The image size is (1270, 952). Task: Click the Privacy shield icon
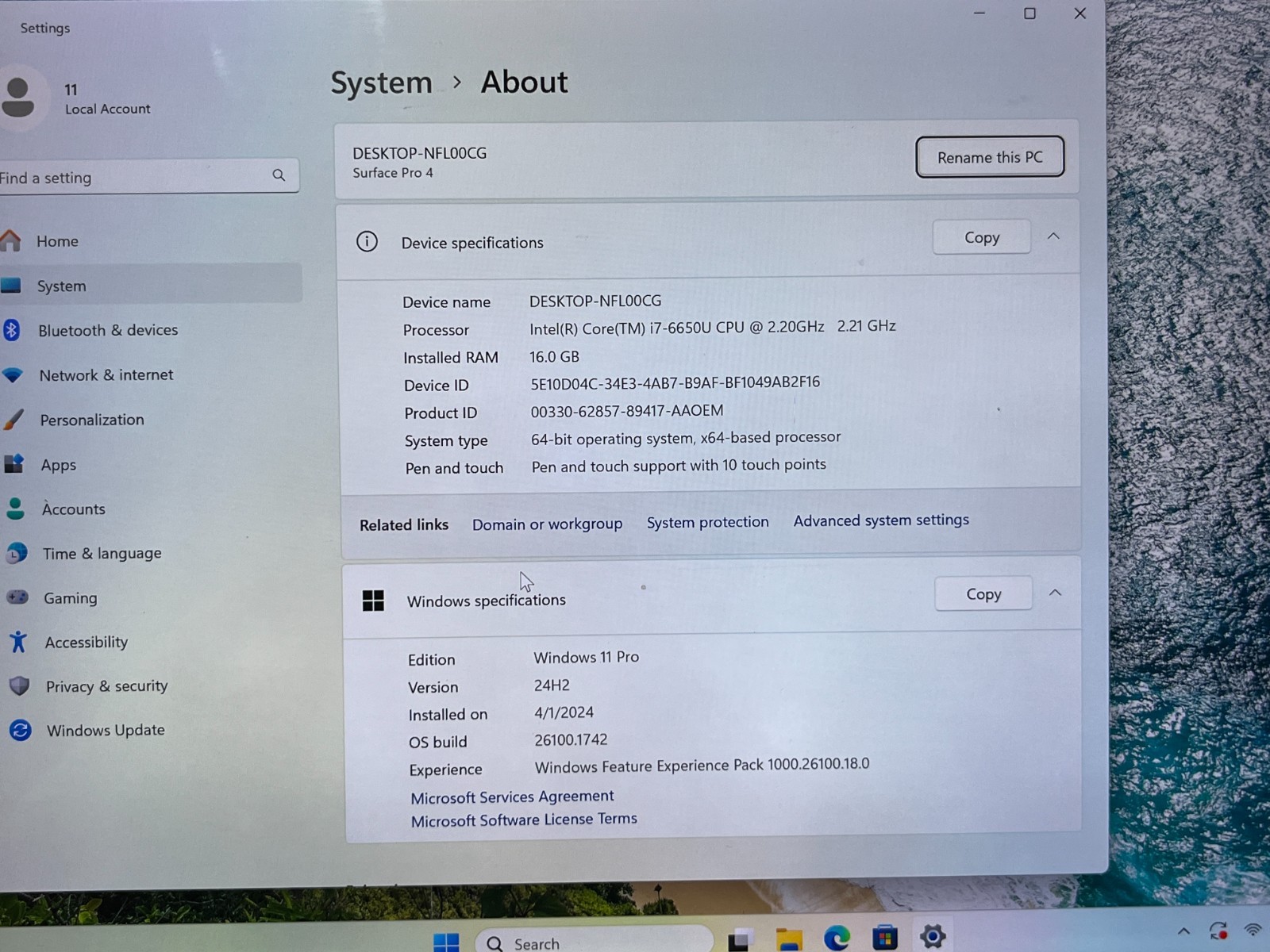click(x=19, y=685)
